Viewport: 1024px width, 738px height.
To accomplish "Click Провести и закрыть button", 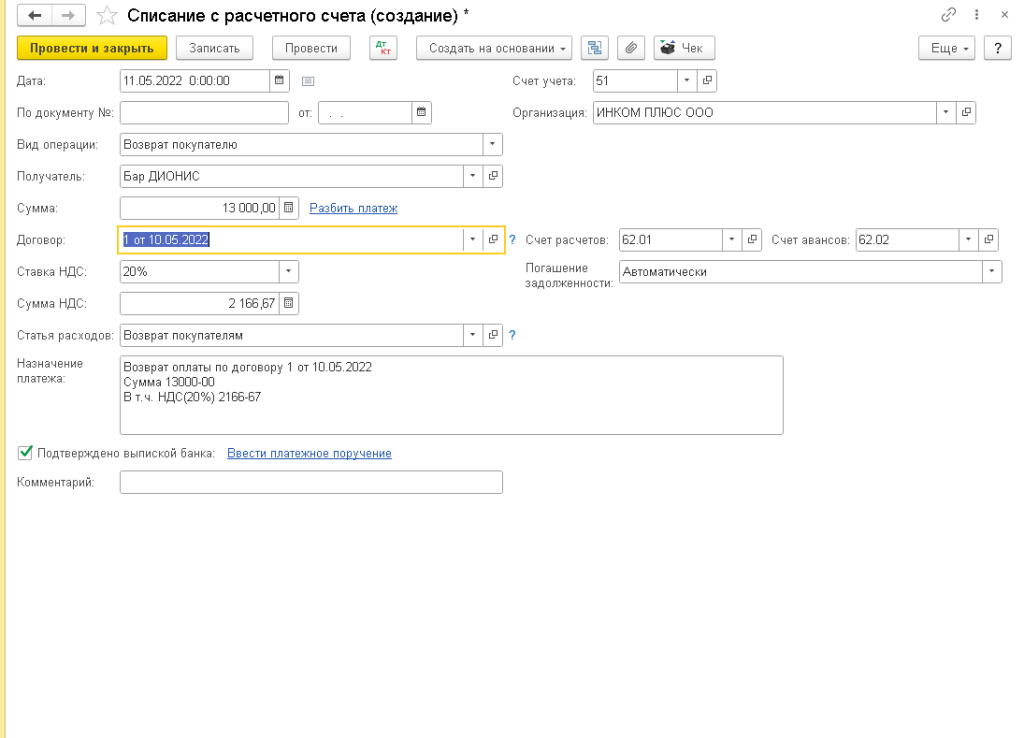I will 91,48.
